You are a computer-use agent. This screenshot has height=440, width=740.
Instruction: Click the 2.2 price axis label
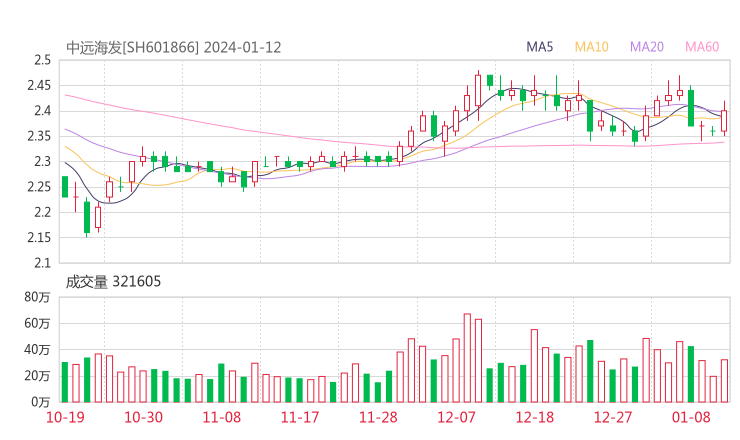click(x=42, y=212)
